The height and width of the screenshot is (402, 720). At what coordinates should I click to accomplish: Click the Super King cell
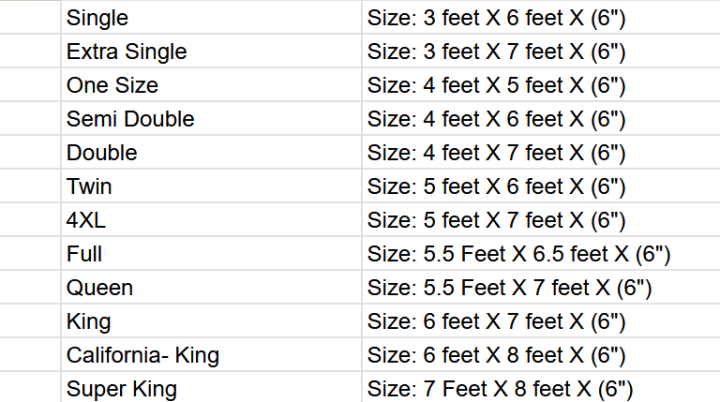[211, 388]
